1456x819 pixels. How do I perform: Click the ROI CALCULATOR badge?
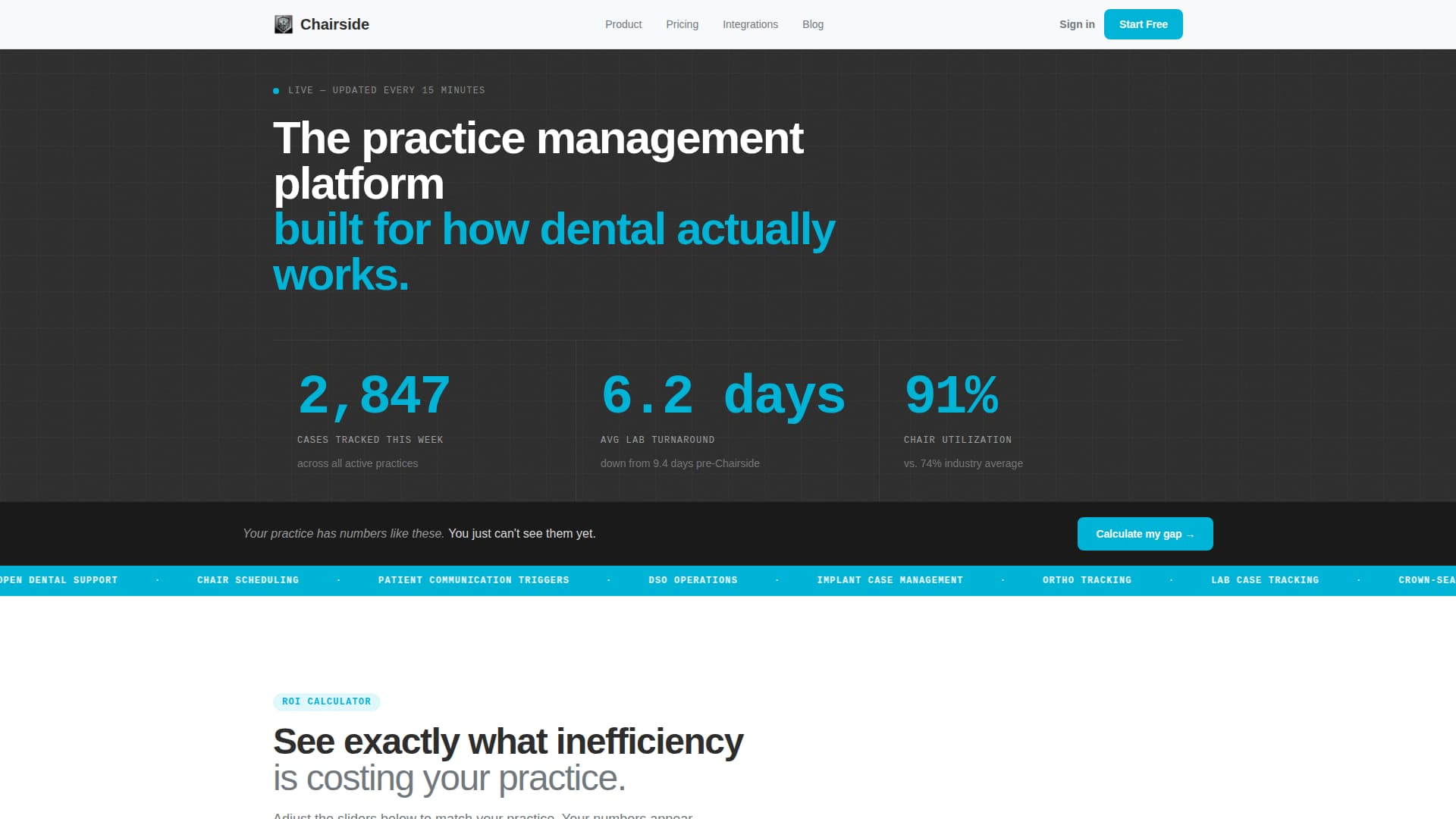click(x=326, y=701)
